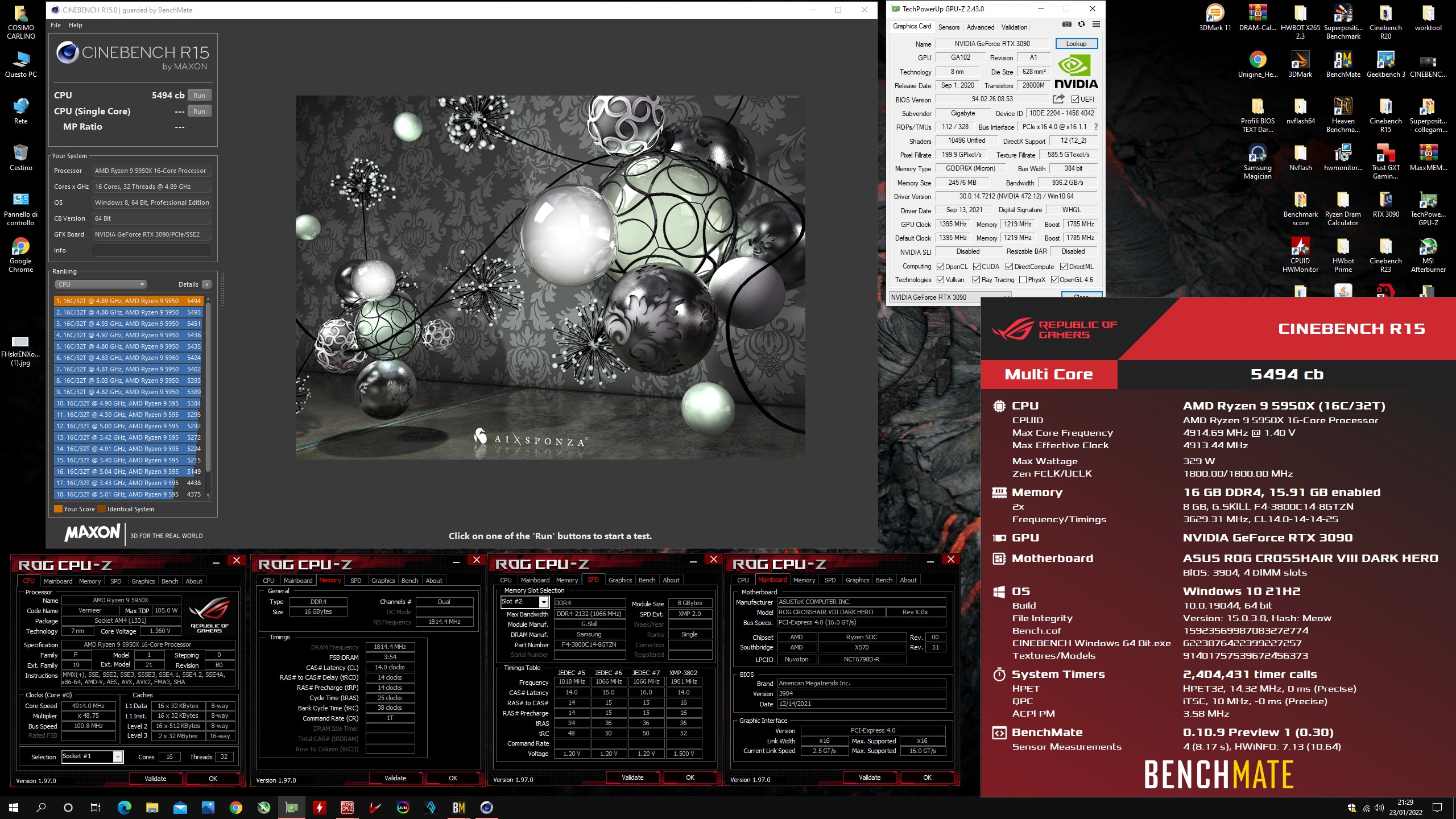Select ranking entry 2 scoring 5493

tap(129, 312)
